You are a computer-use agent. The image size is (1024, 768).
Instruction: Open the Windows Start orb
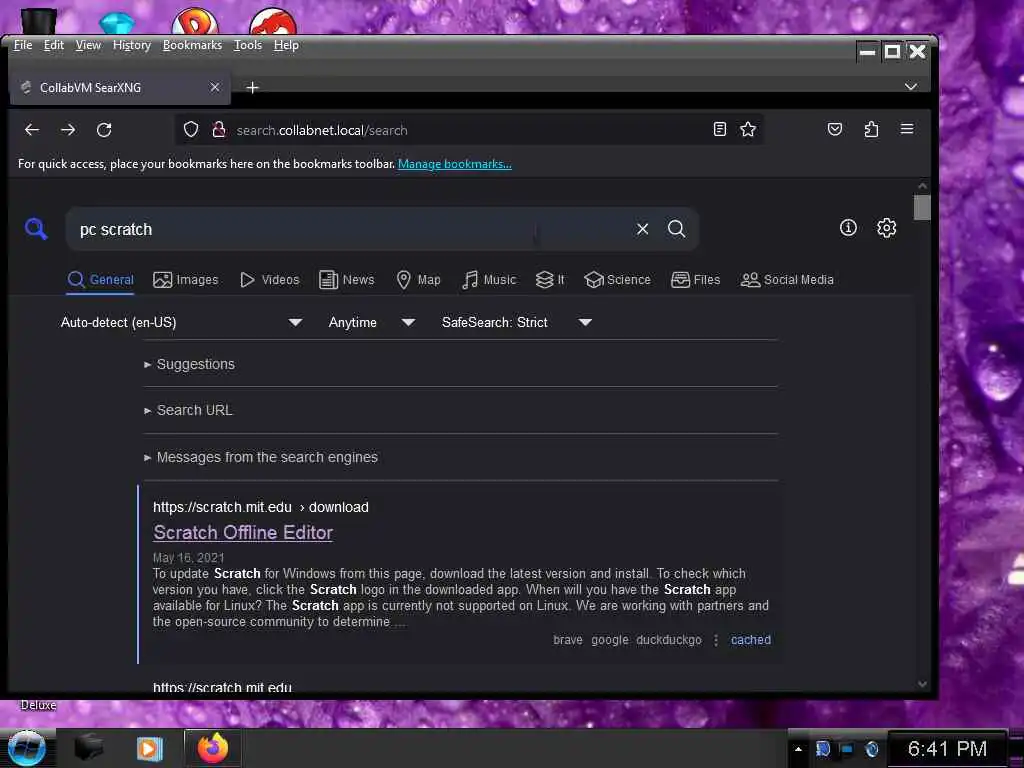coord(26,748)
